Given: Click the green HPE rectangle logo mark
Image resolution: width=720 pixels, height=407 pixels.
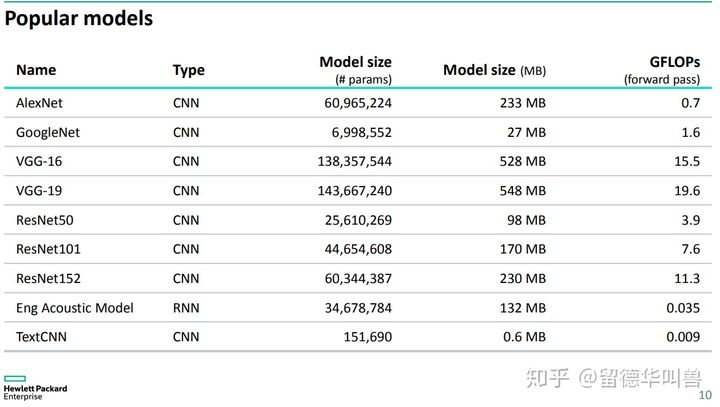Looking at the screenshot, I should click(15, 379).
